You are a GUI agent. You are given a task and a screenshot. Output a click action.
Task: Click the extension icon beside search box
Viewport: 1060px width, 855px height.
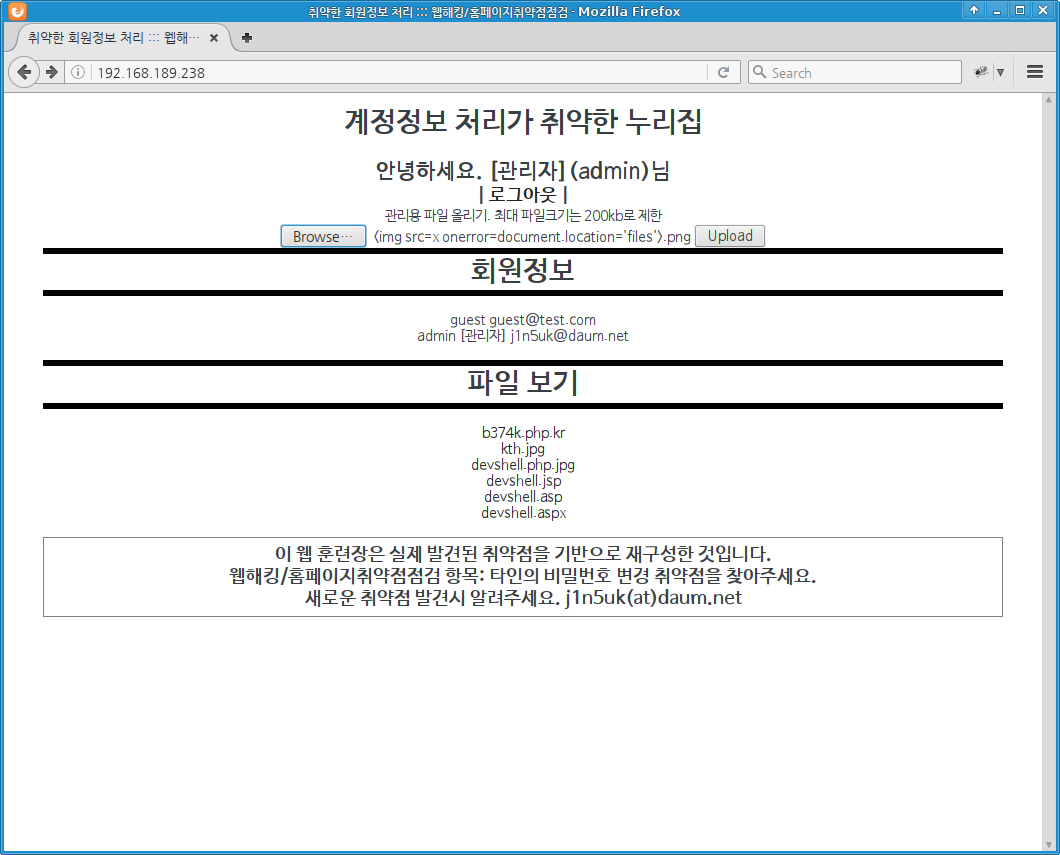tap(980, 72)
